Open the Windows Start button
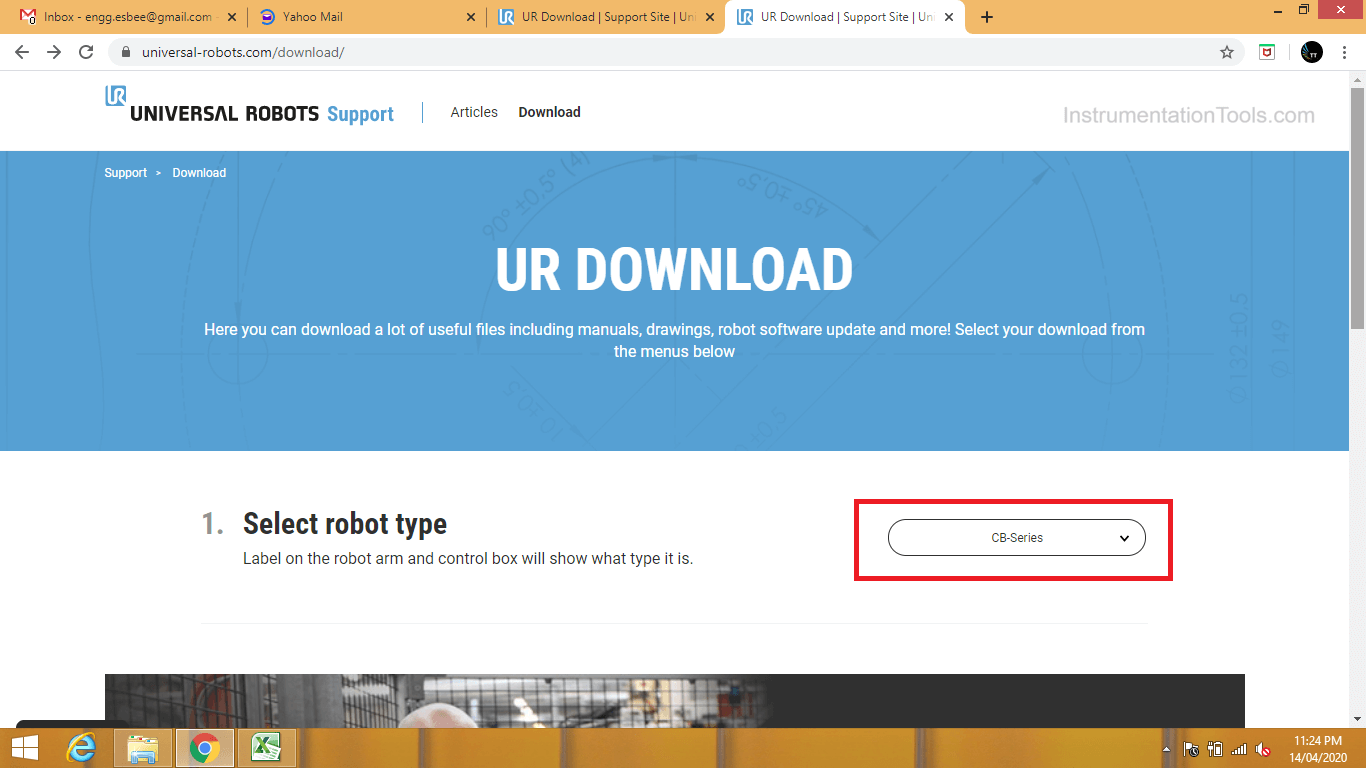The height and width of the screenshot is (768, 1366). 25,748
